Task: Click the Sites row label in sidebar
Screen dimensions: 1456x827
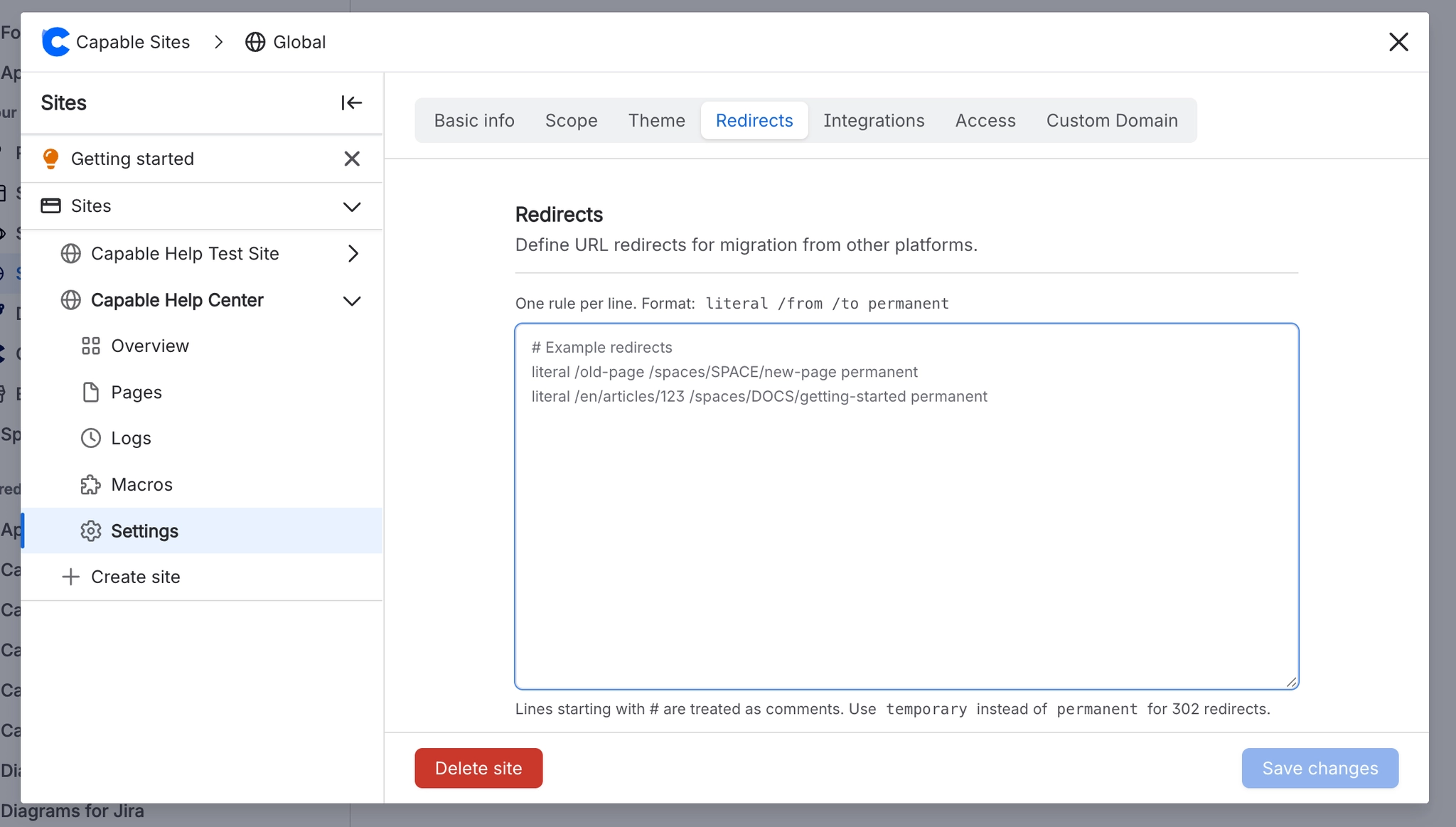Action: (91, 206)
